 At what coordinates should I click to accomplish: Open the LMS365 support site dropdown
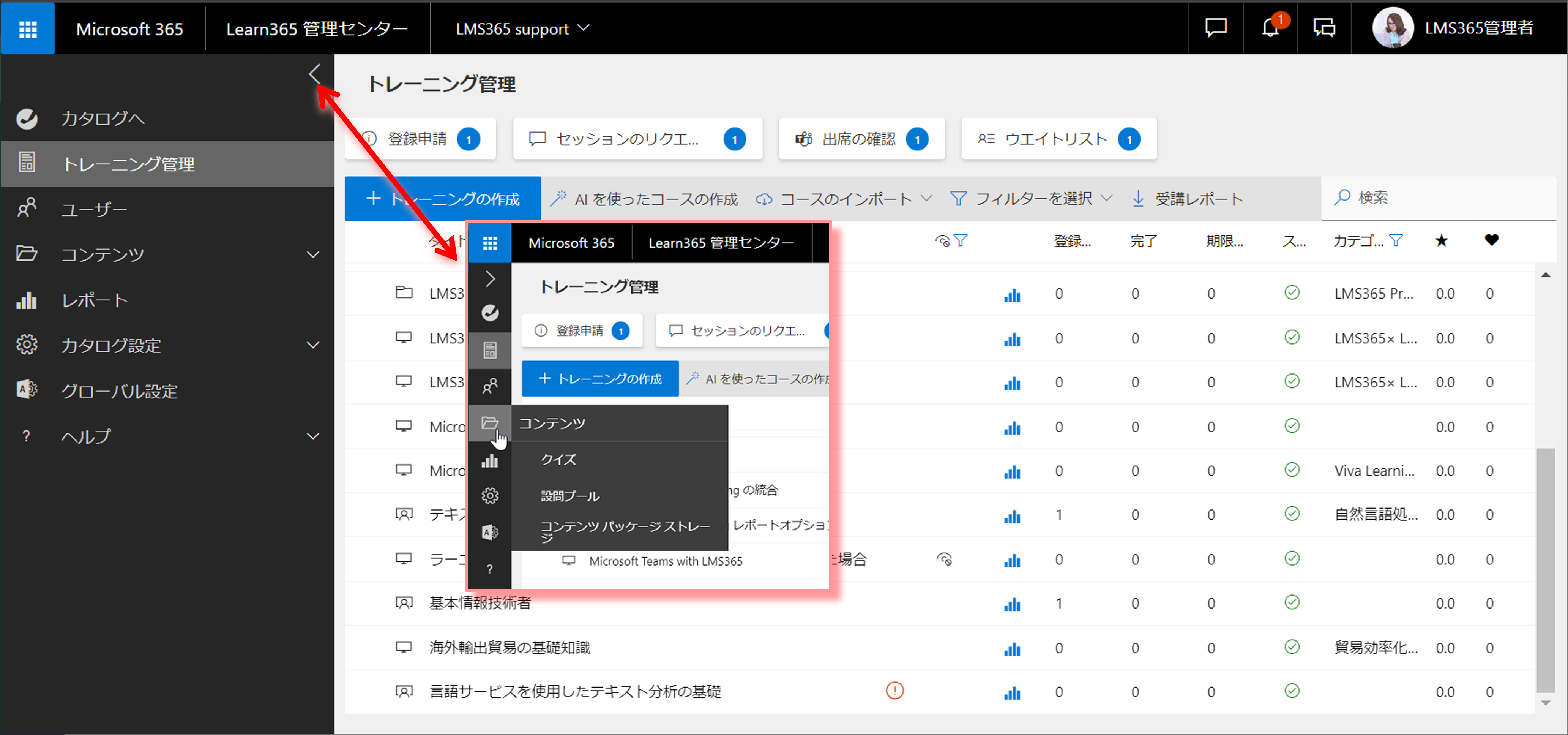tap(522, 28)
